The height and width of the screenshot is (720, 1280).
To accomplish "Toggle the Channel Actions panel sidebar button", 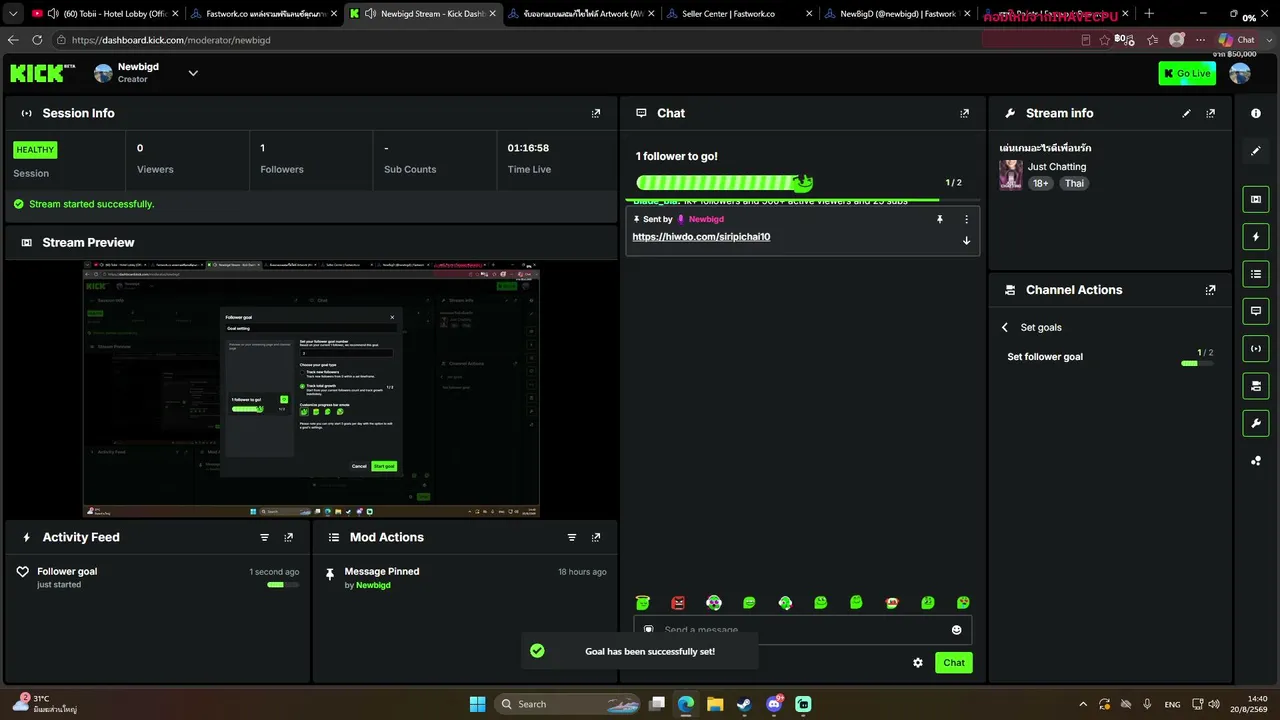I will 1256,386.
